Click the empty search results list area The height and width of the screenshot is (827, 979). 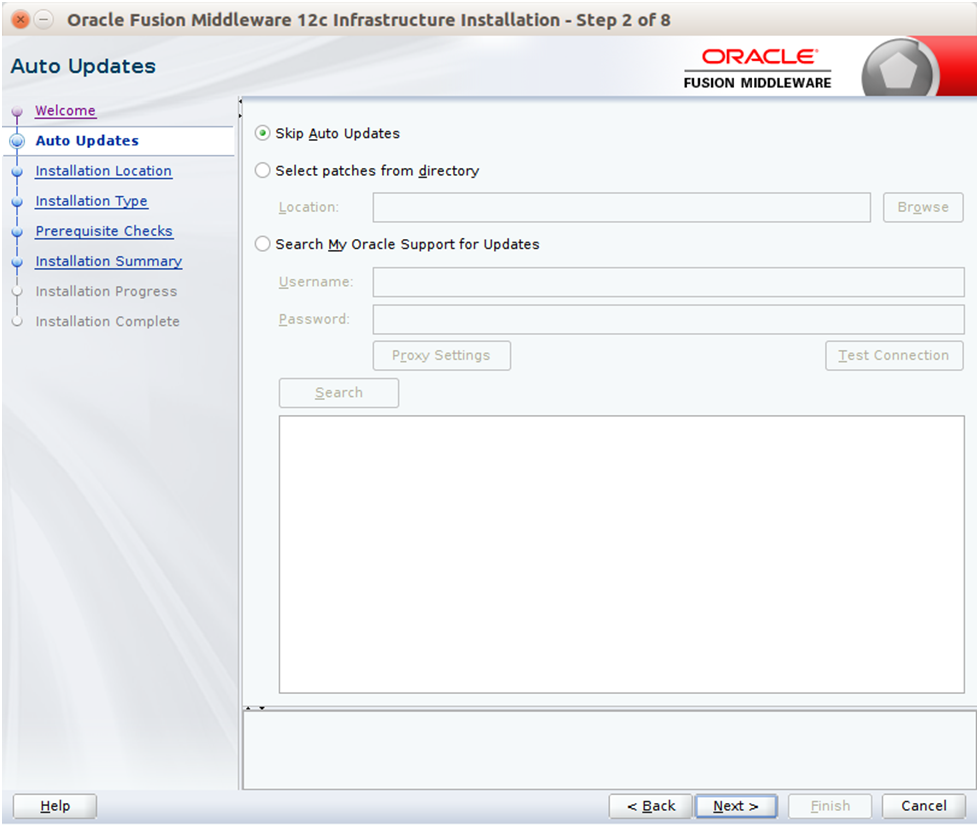622,554
